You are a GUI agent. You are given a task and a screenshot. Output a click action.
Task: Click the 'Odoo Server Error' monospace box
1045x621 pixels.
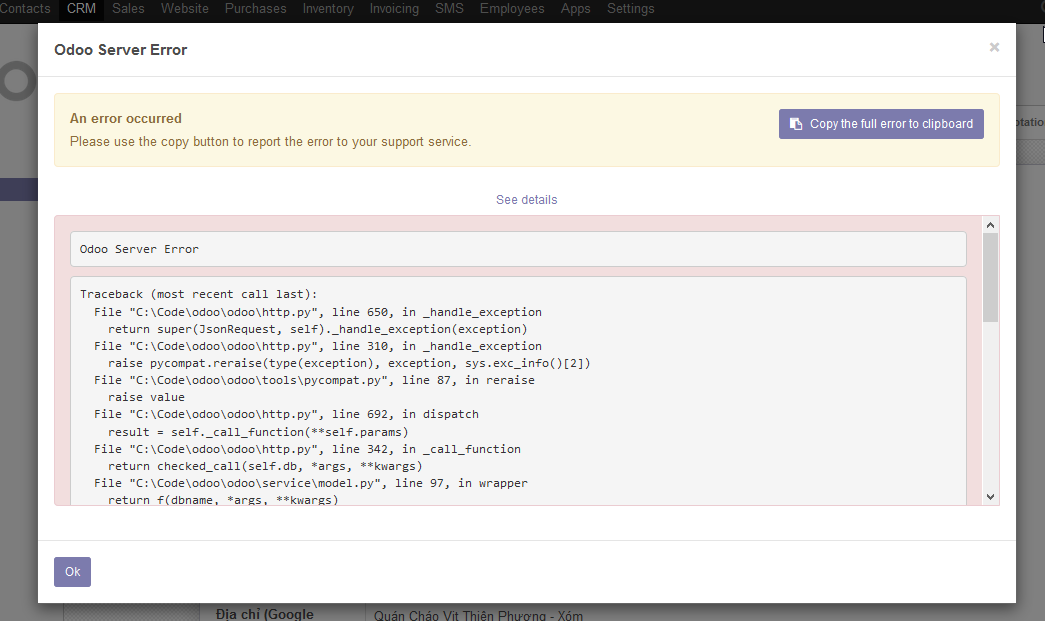(518, 249)
